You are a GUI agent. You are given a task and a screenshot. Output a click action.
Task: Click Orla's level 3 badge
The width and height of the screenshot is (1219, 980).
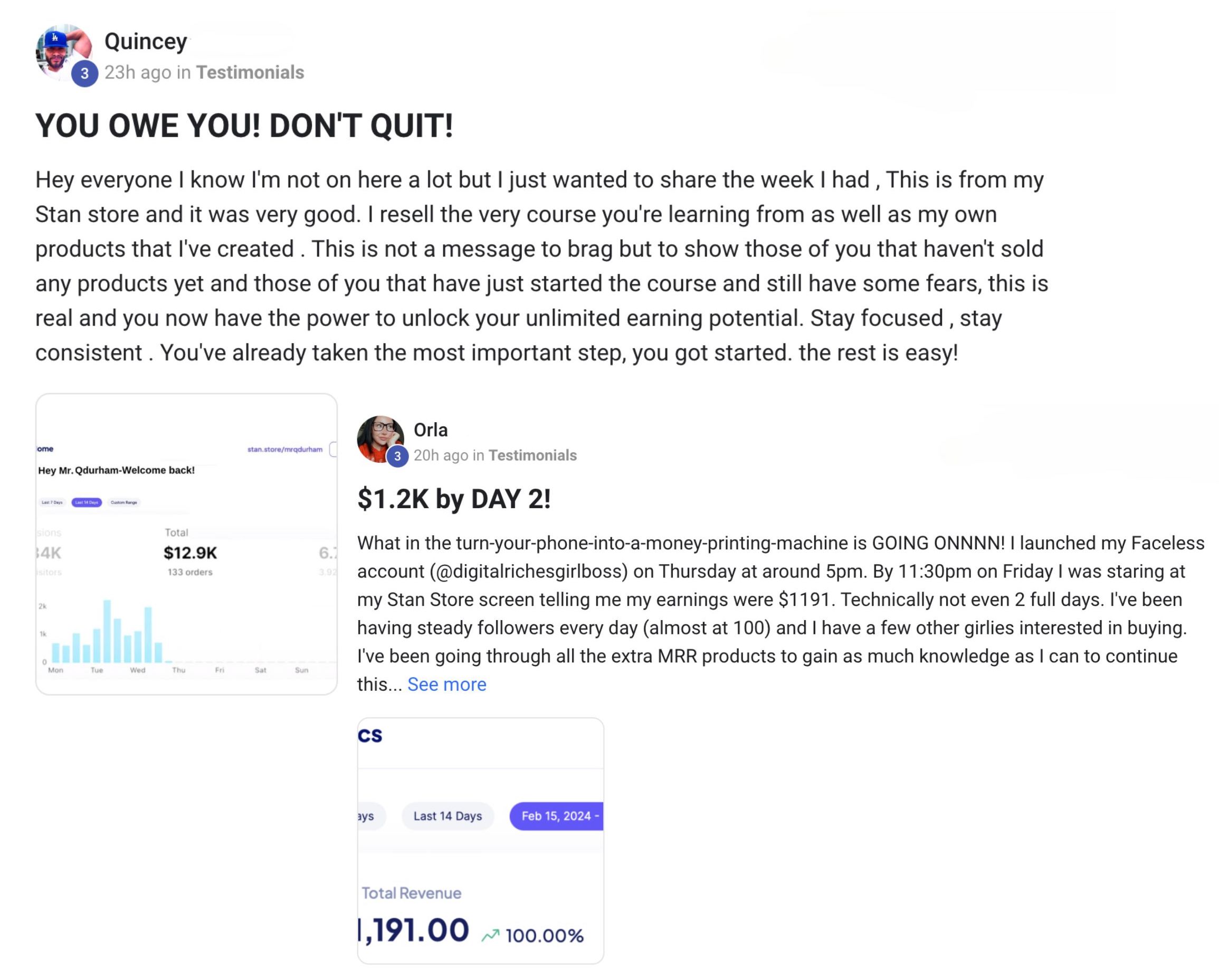(x=397, y=456)
